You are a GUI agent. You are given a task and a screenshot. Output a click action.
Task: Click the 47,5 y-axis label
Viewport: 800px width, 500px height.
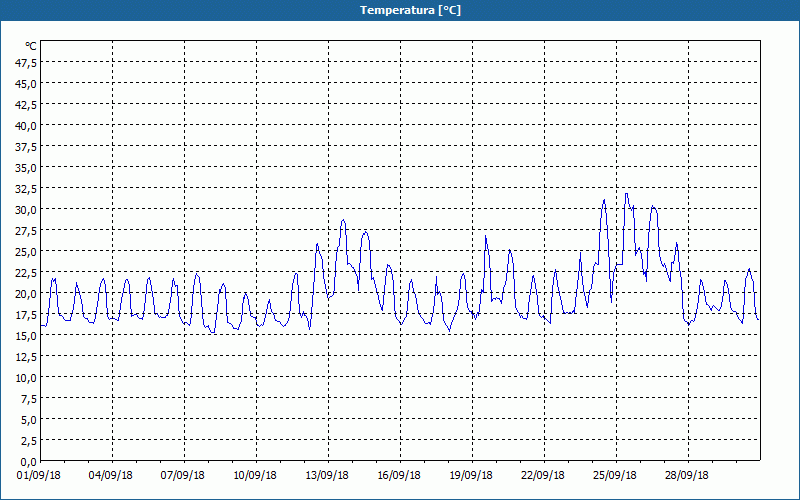pyautogui.click(x=26, y=63)
